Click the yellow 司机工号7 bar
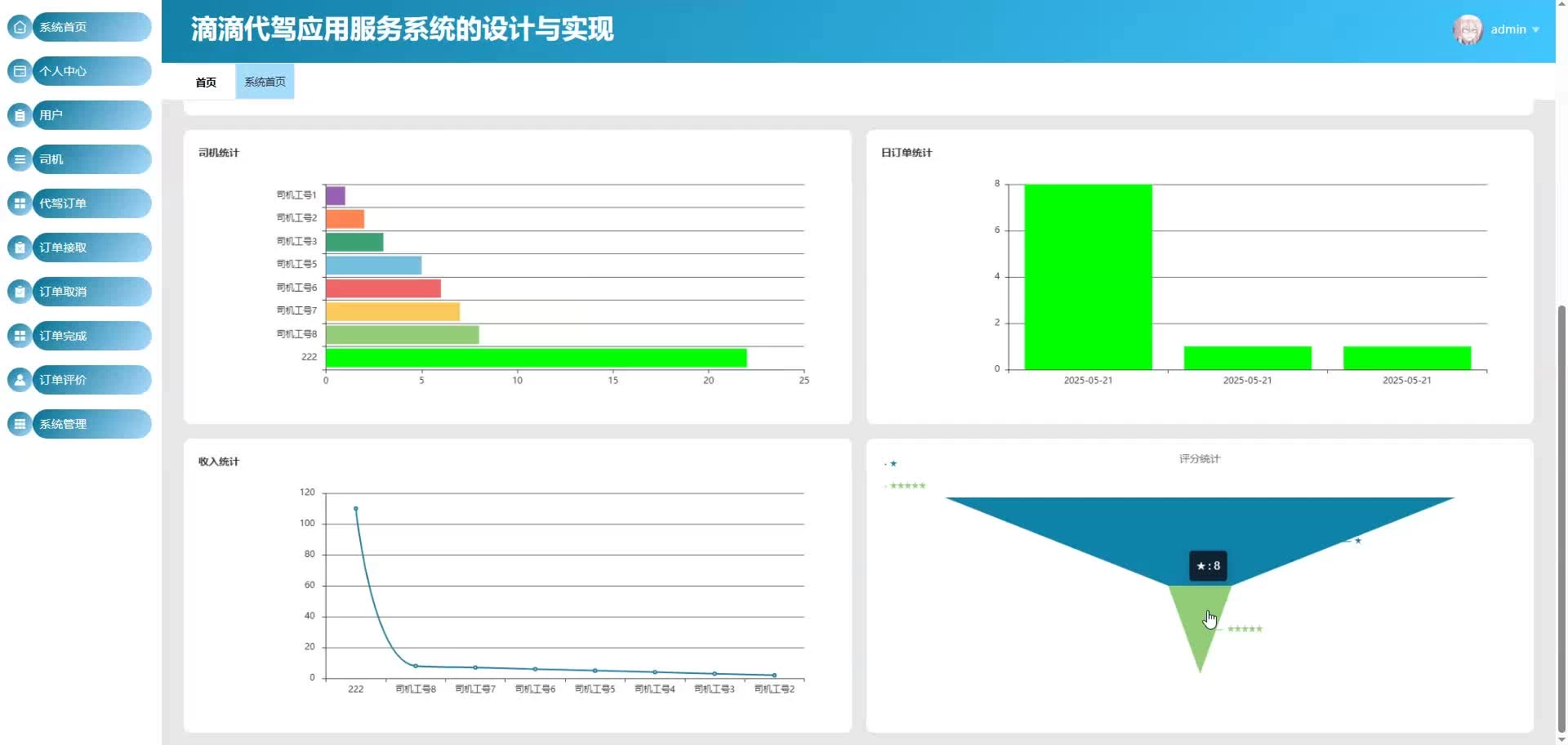 pos(392,311)
